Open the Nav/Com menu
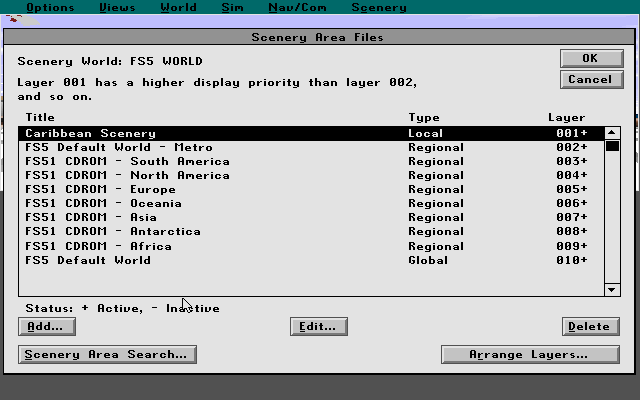 pyautogui.click(x=295, y=8)
